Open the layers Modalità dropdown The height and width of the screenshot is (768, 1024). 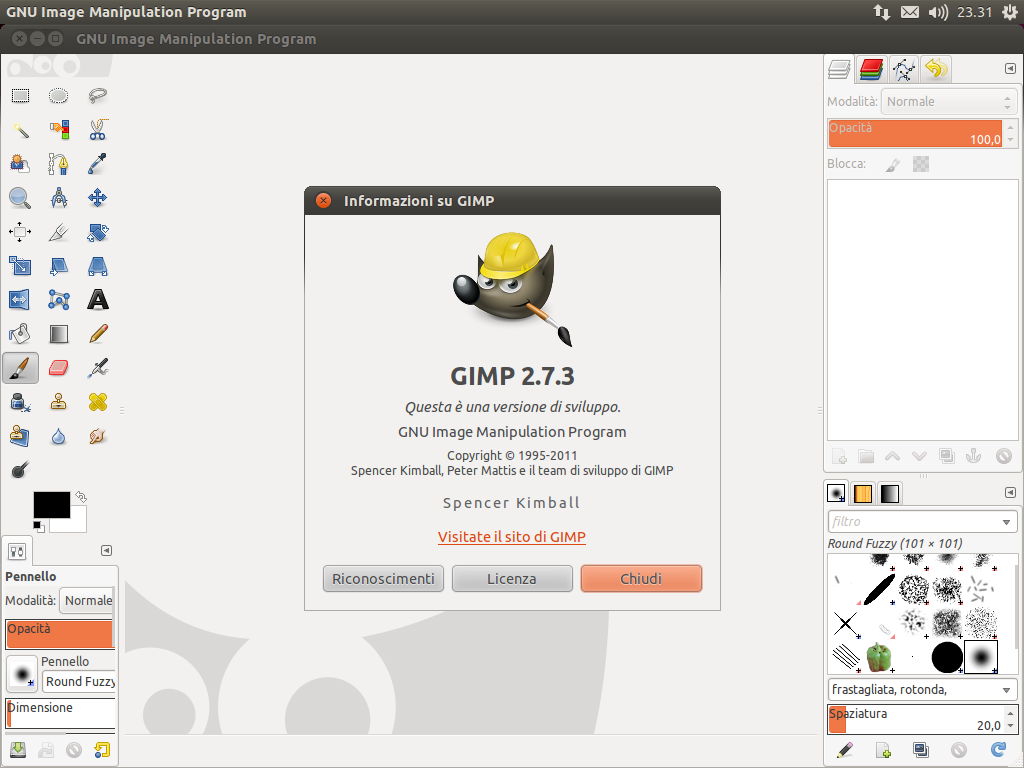[949, 102]
